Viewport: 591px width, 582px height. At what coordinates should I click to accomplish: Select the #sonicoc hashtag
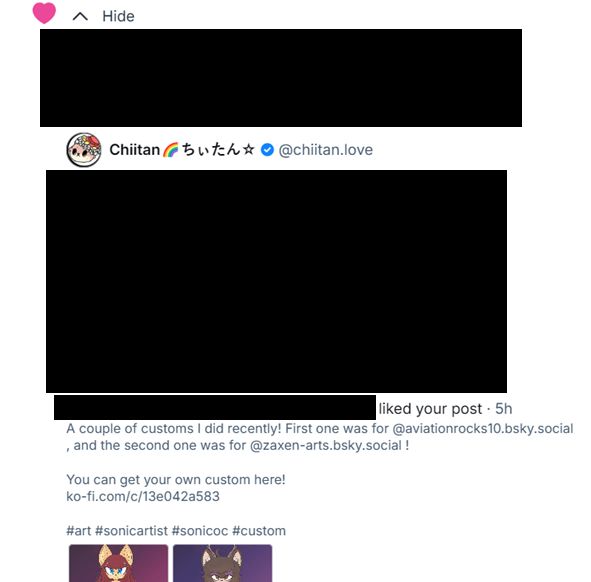click(x=200, y=531)
